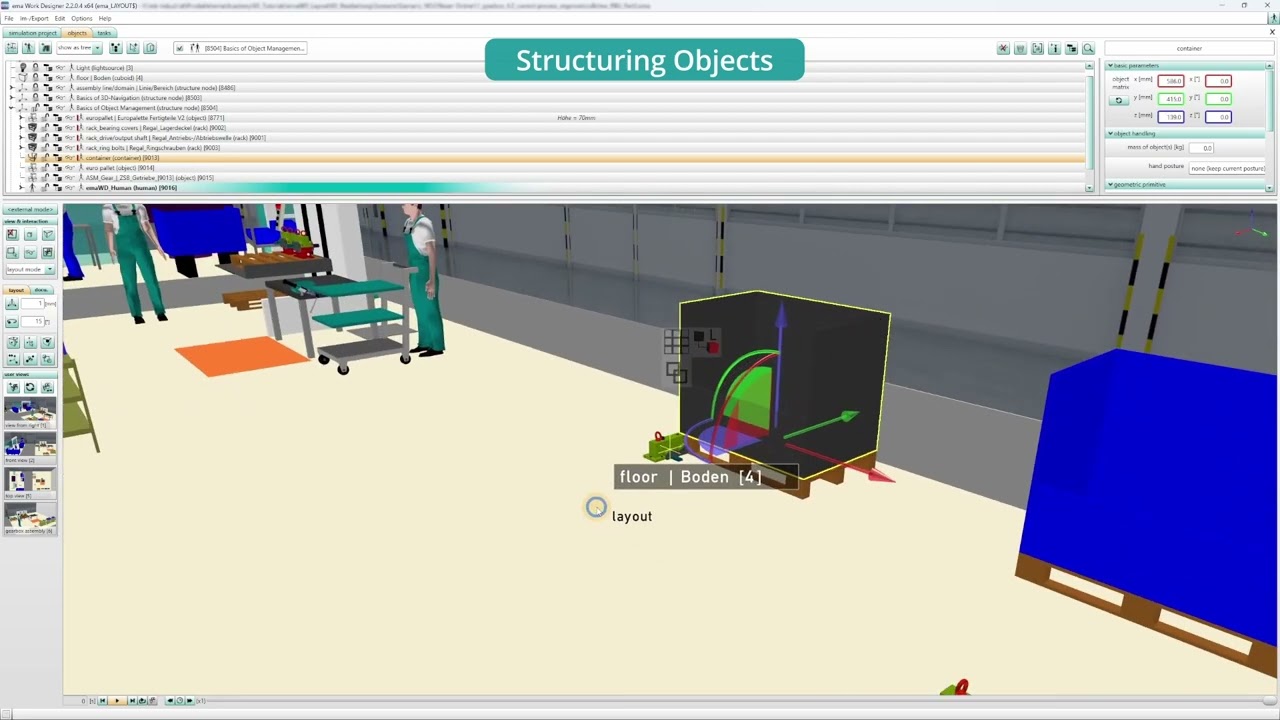
Task: Click the object tree vertical scrollbar
Action: click(1089, 125)
